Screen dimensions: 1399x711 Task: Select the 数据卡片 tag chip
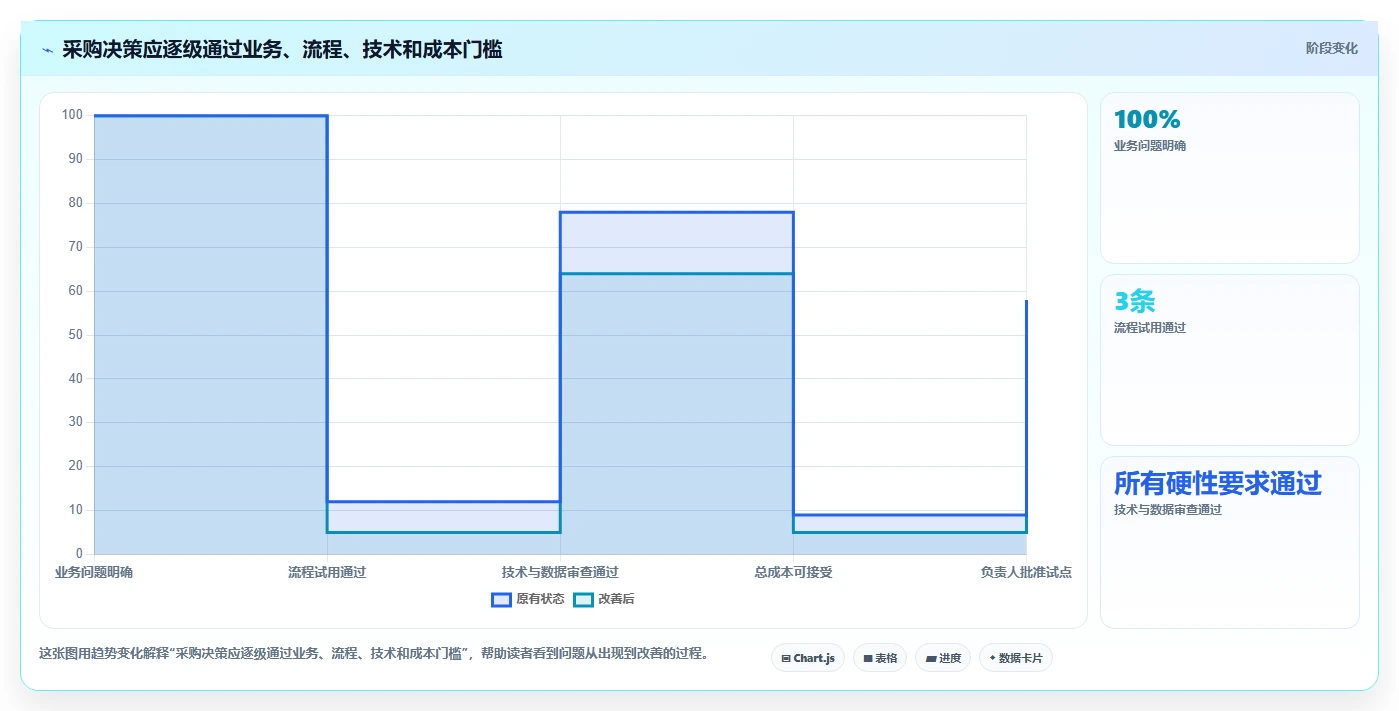tap(1016, 658)
